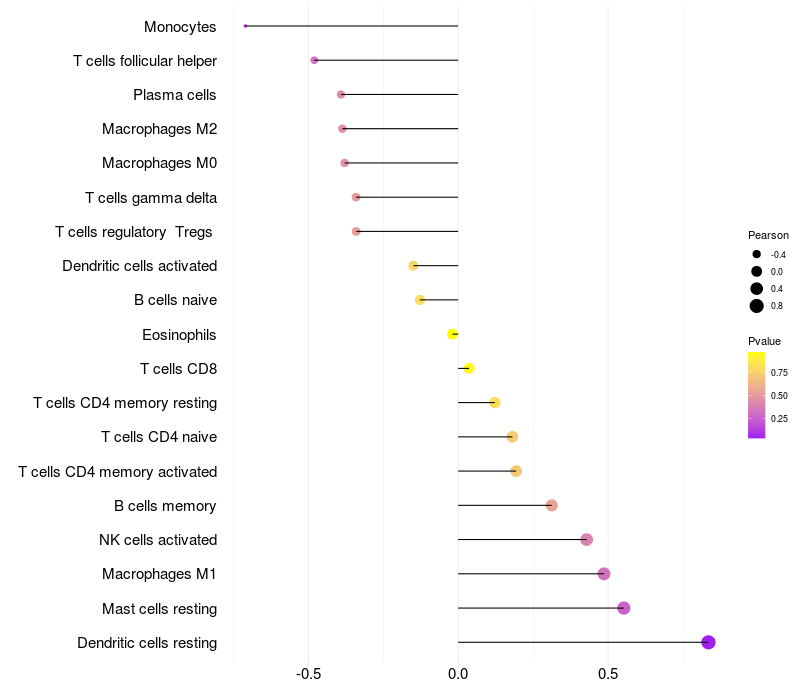Select the B cells memory data point
The height and width of the screenshot is (700, 800).
(x=552, y=506)
